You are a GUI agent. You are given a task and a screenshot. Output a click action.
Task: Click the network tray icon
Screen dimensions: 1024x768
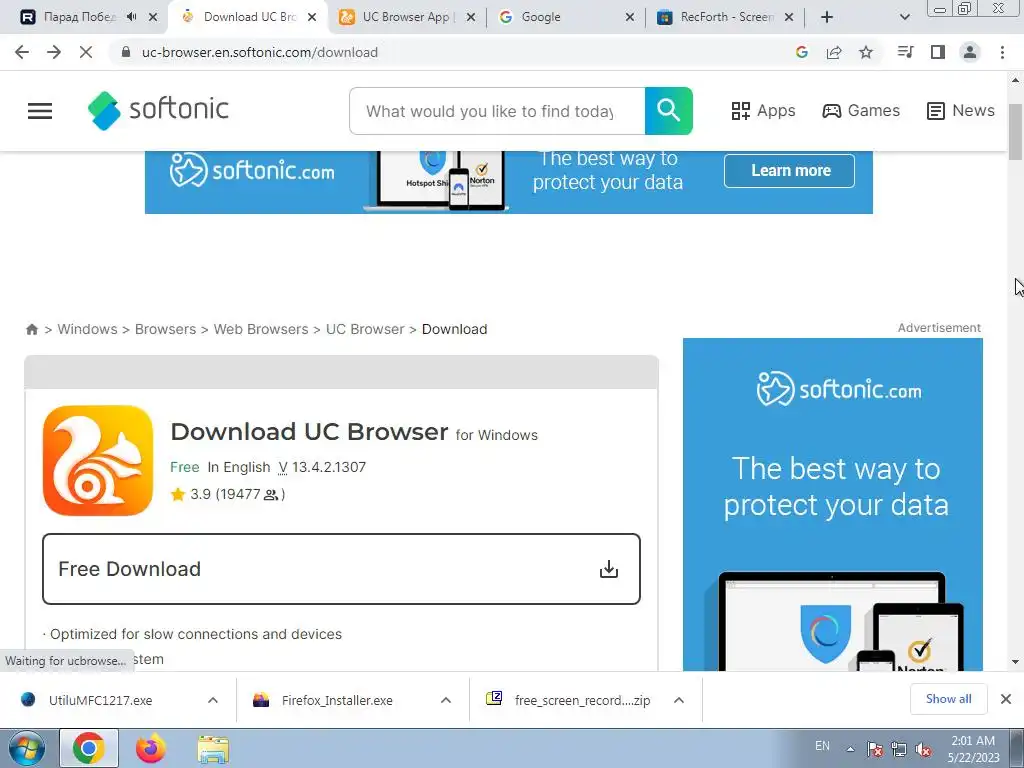[x=899, y=750]
